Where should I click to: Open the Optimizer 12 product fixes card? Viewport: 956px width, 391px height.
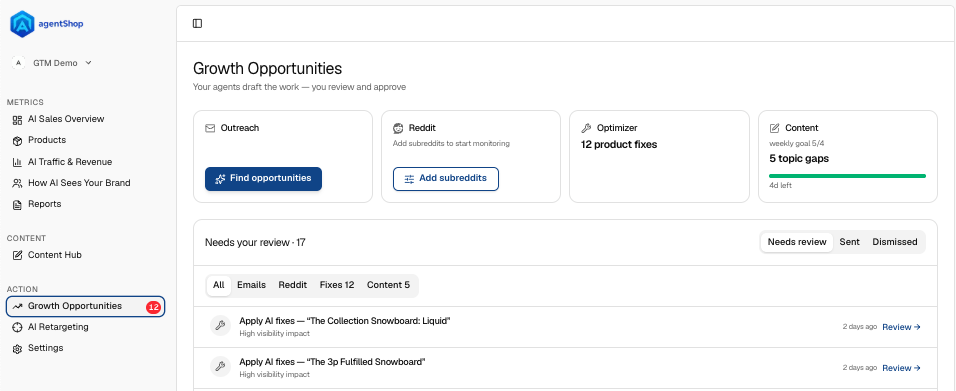[x=659, y=156]
